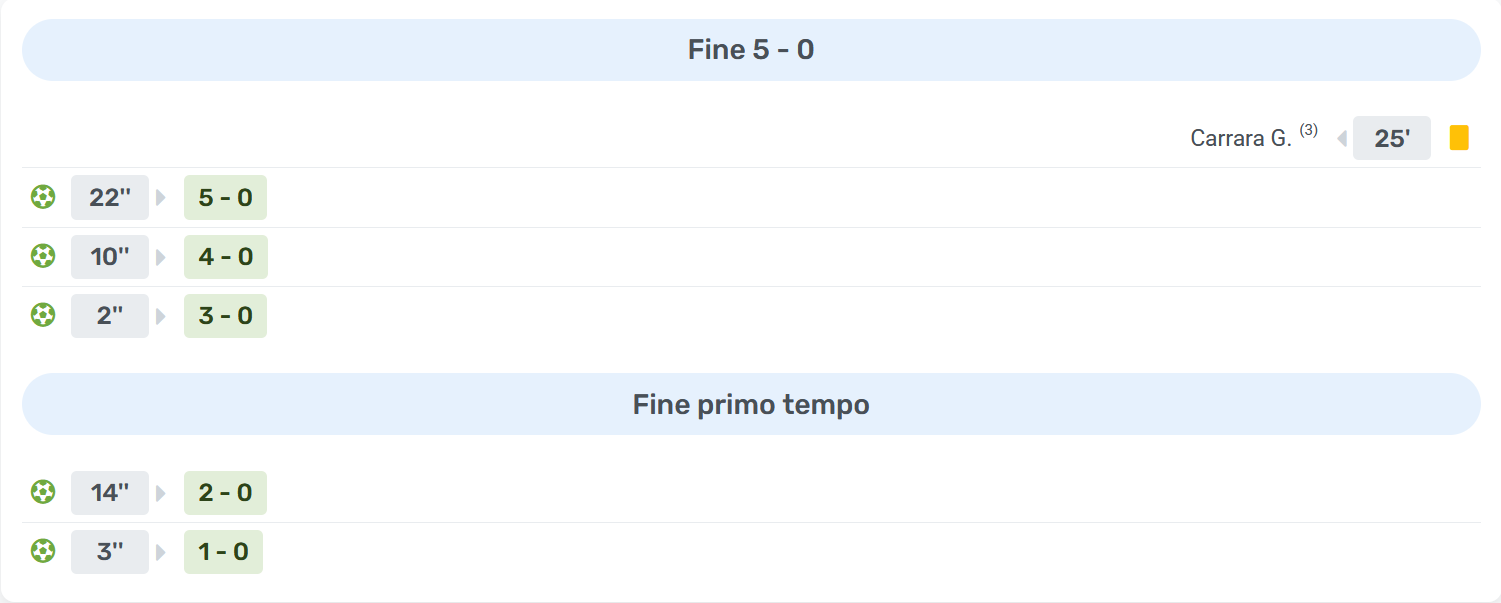Click the 4 - 0 score badge

[x=225, y=257]
